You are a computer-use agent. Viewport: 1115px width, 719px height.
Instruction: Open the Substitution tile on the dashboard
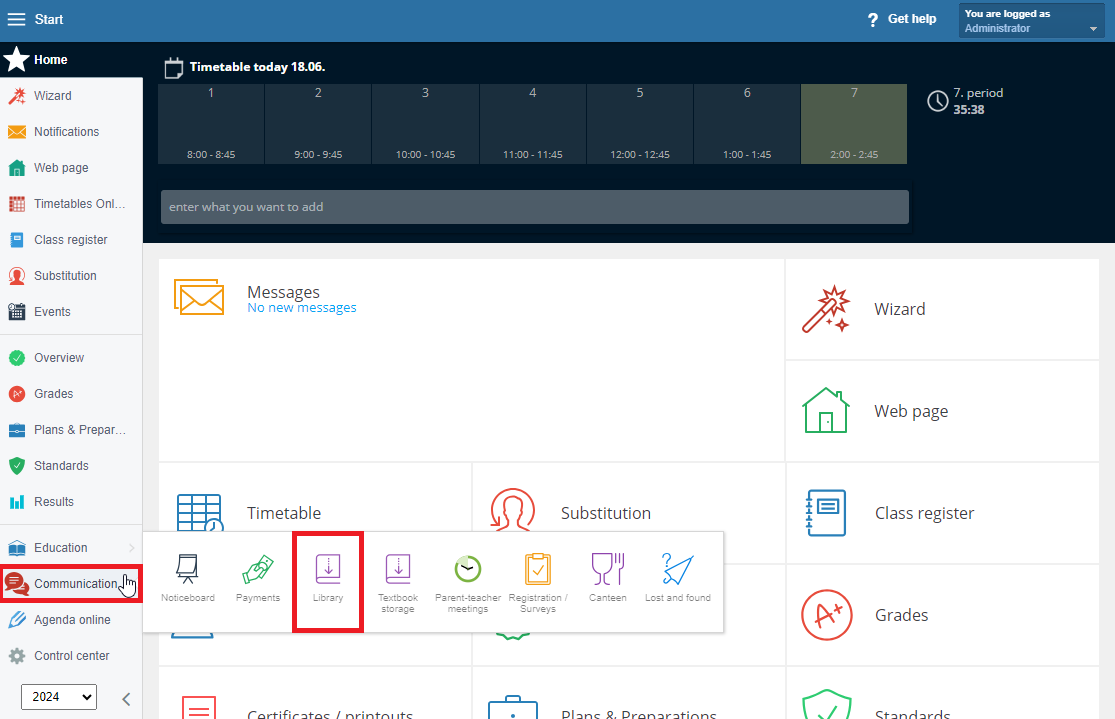point(629,498)
